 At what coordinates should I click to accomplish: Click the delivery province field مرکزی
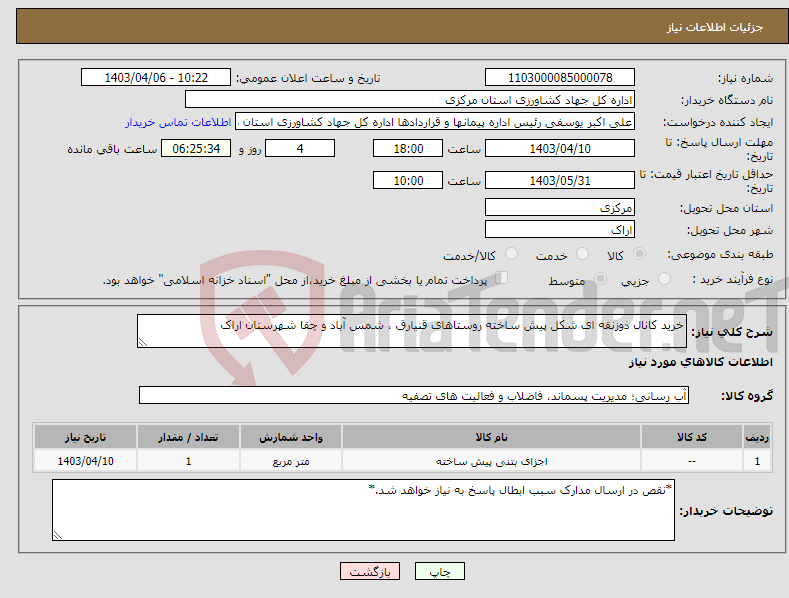point(560,207)
